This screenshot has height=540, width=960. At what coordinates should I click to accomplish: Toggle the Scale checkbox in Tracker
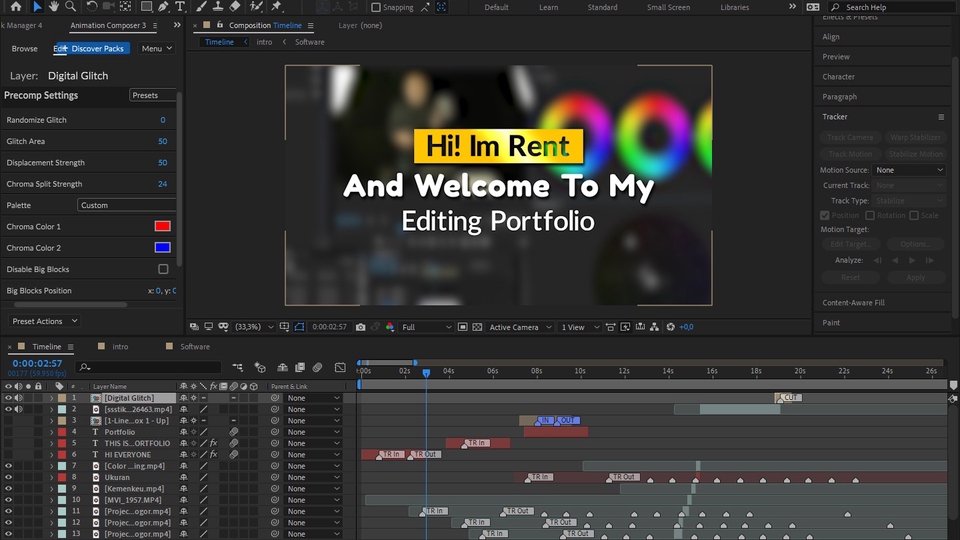914,216
